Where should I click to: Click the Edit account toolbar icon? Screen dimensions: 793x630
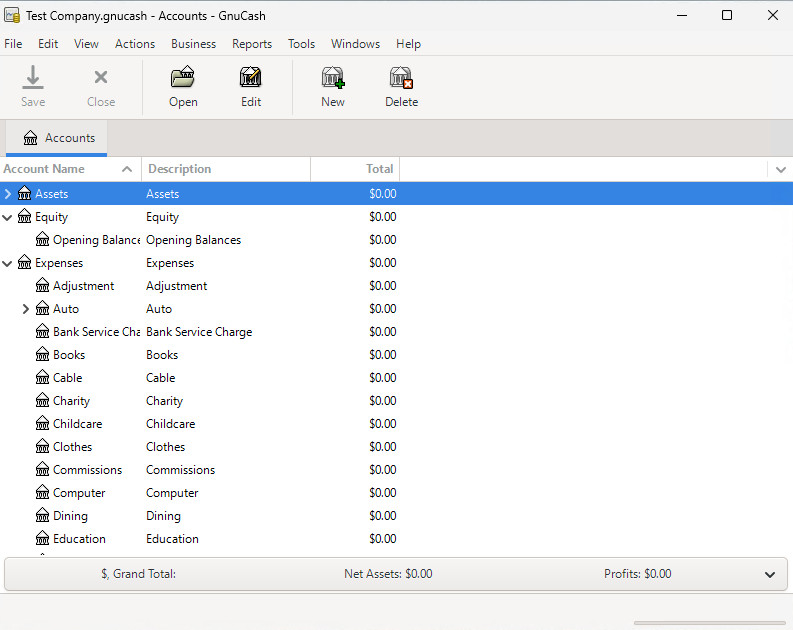(251, 77)
